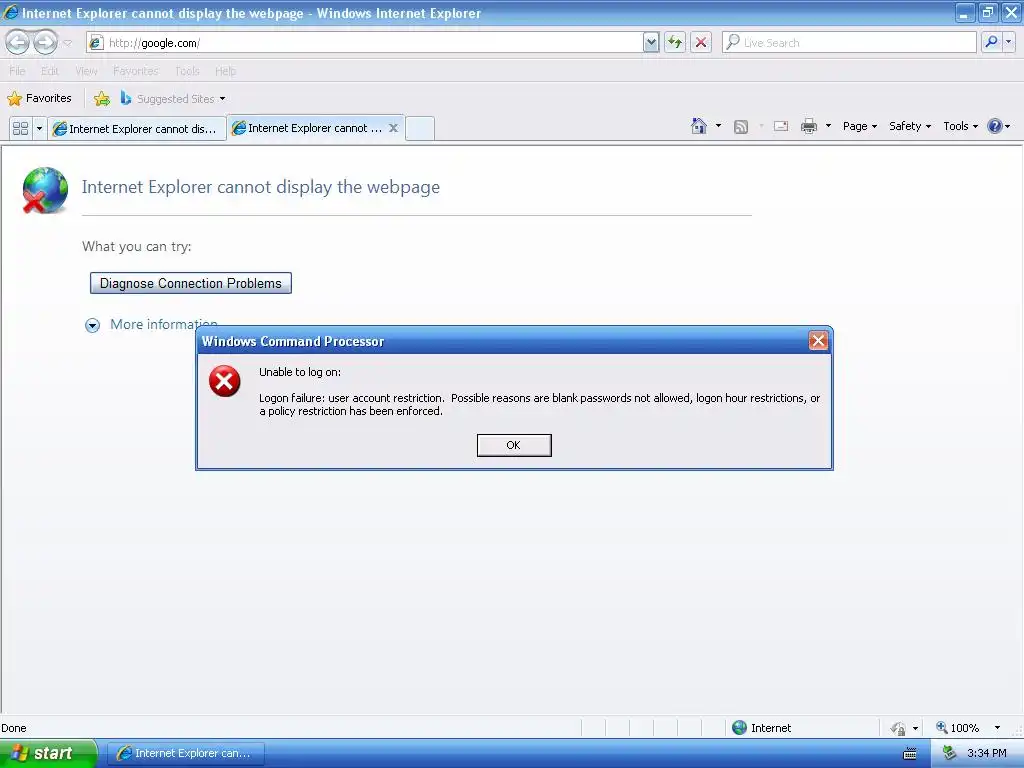The height and width of the screenshot is (768, 1024).
Task: Click the network connection tray icon
Action: point(949,753)
